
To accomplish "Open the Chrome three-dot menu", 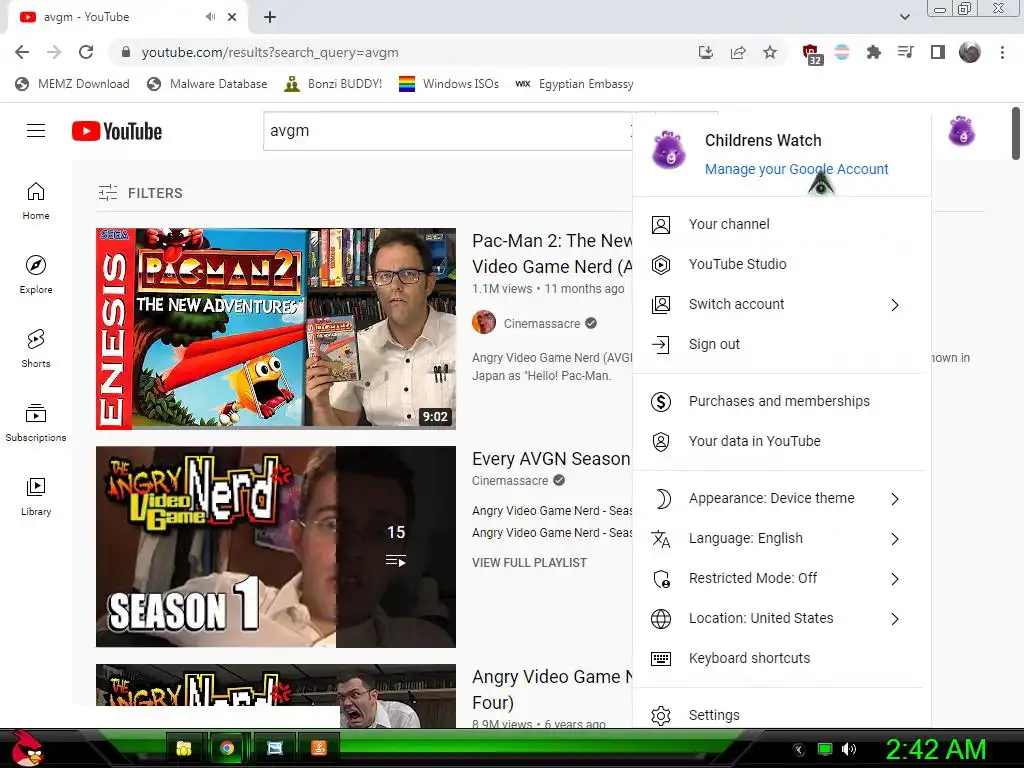I will tap(1002, 52).
